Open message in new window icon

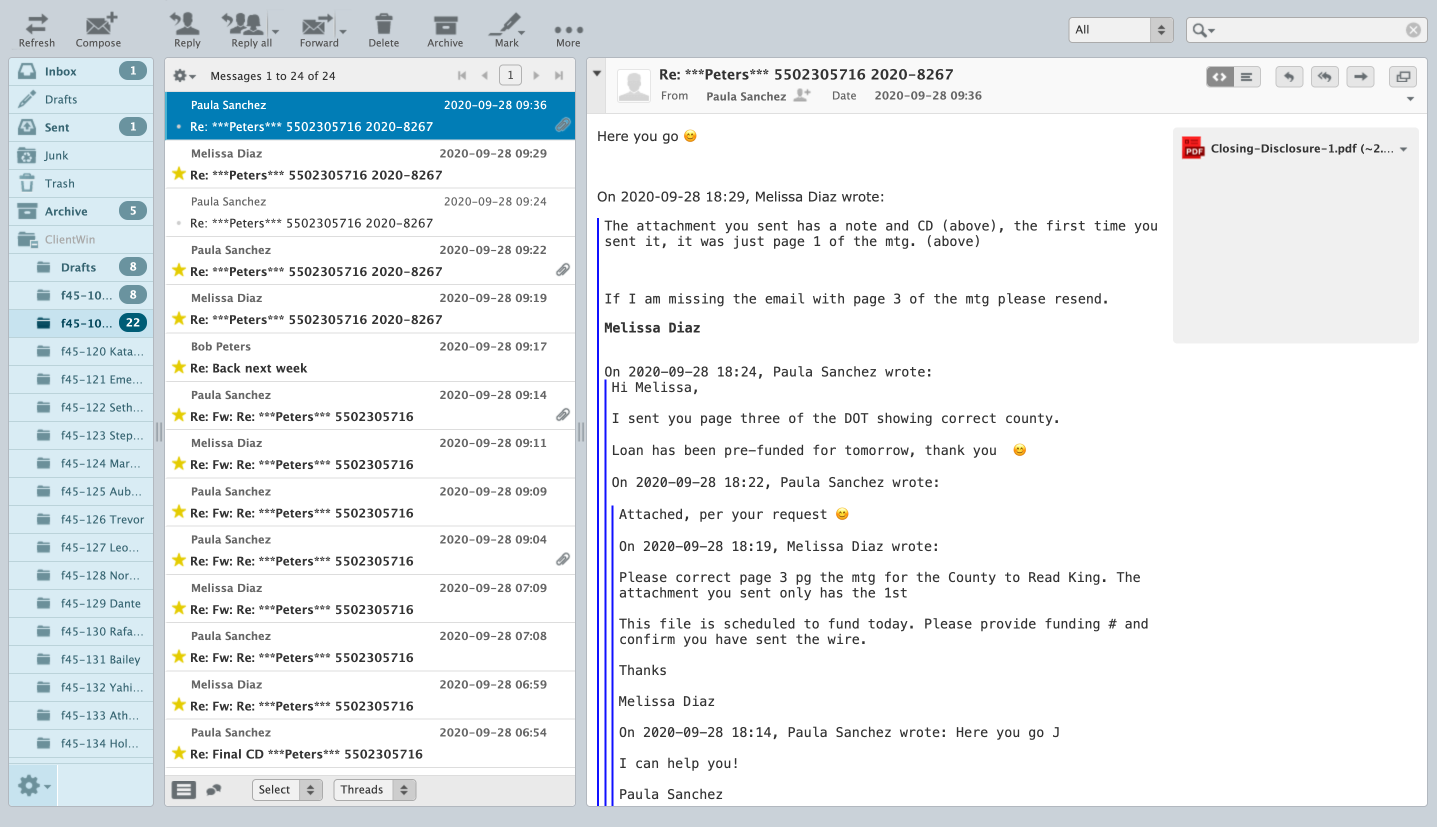1403,77
